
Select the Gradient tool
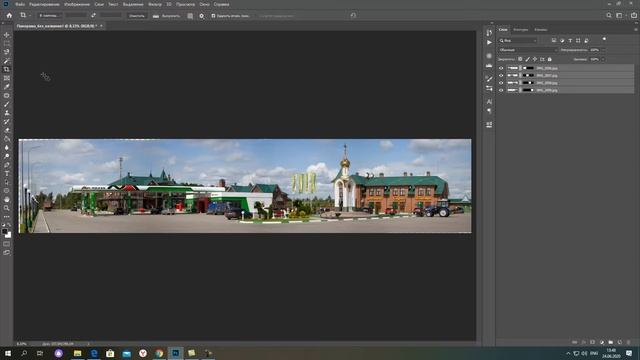(7, 139)
